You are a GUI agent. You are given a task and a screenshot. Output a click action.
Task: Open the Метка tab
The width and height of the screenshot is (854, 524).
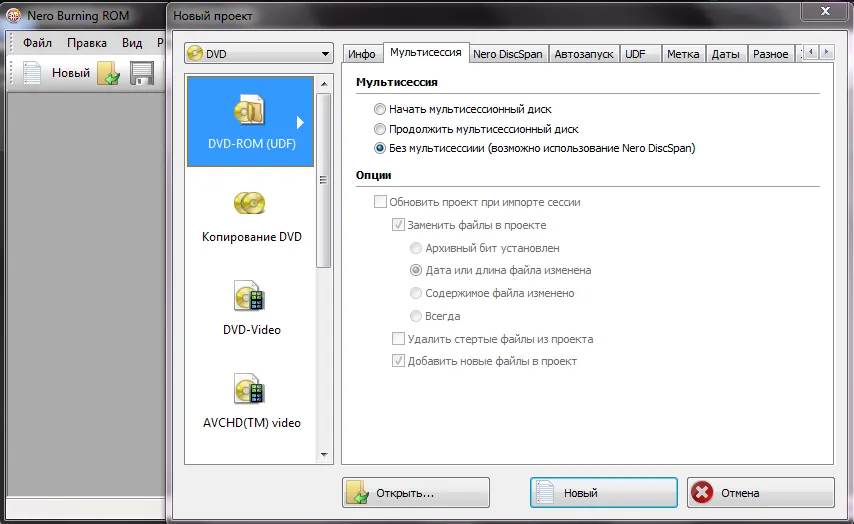pos(683,54)
